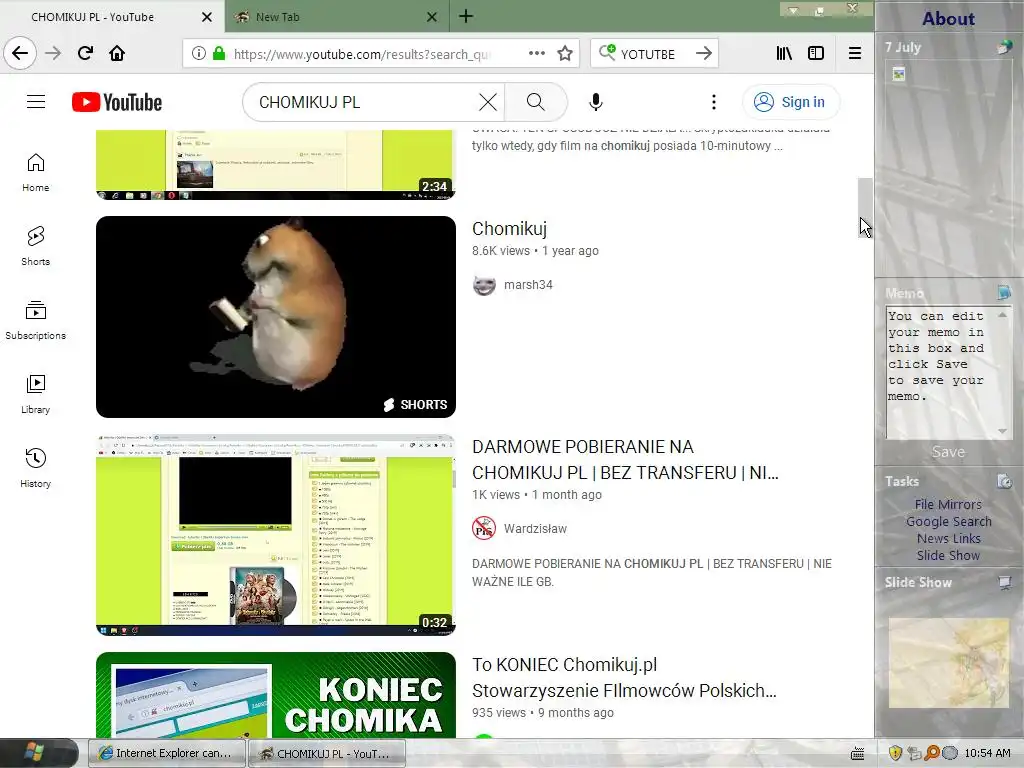Screen dimensions: 1024x768
Task: Click inside the memo text box
Action: click(x=942, y=372)
